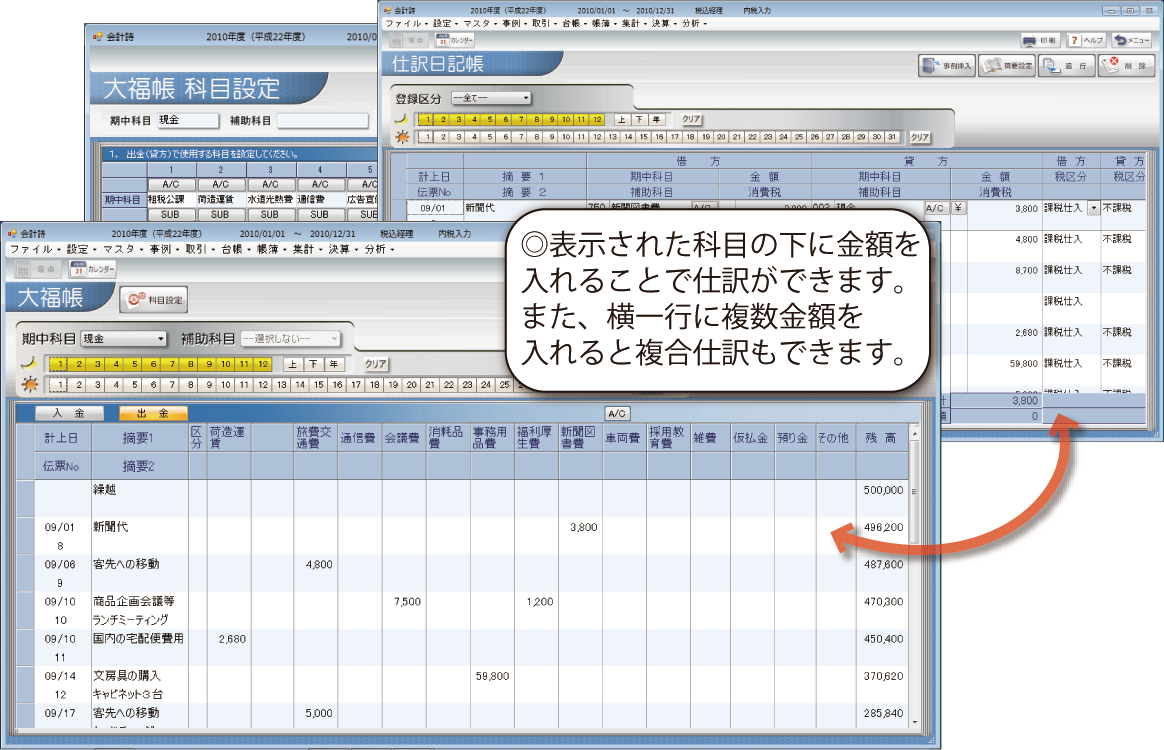Open 科目設定 in the 大福帳 window
The image size is (1164, 750).
(x=154, y=300)
